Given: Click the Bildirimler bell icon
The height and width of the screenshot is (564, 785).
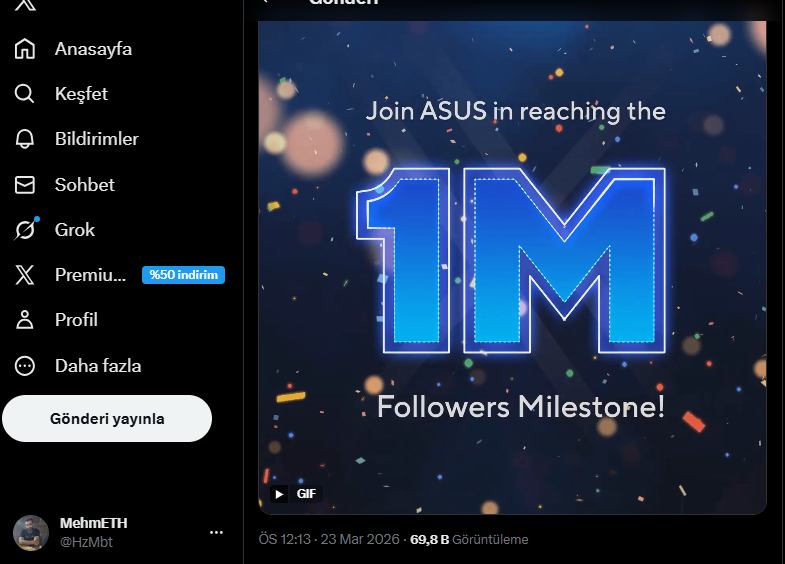Looking at the screenshot, I should [x=25, y=139].
